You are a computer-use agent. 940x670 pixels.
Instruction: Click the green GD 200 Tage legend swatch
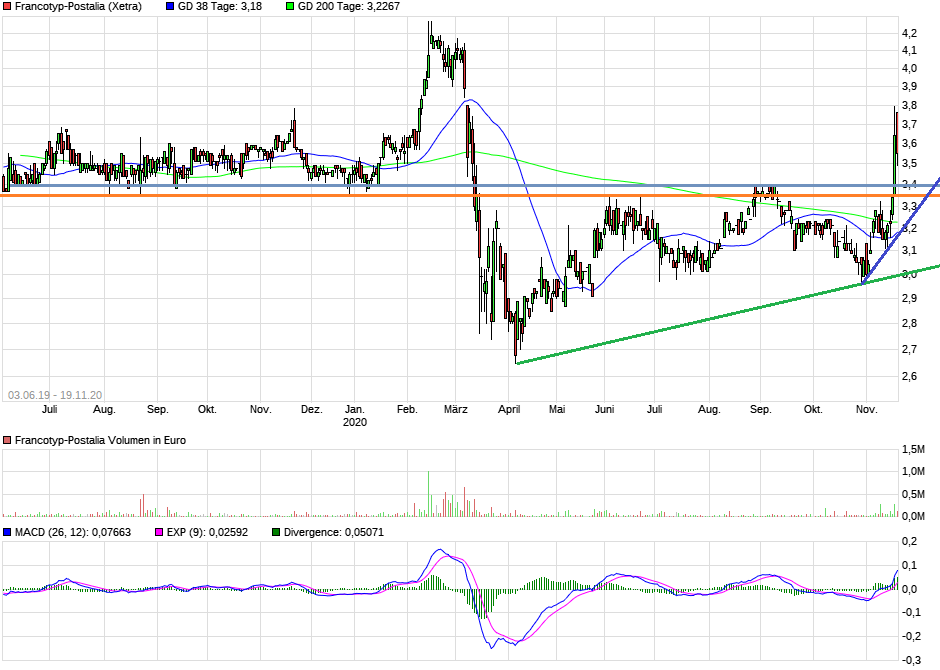(x=290, y=7)
